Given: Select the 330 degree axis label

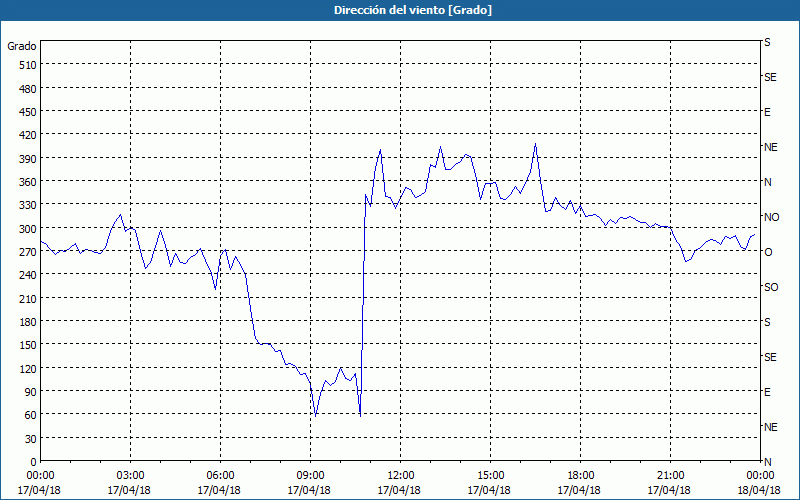Looking at the screenshot, I should coord(28,205).
